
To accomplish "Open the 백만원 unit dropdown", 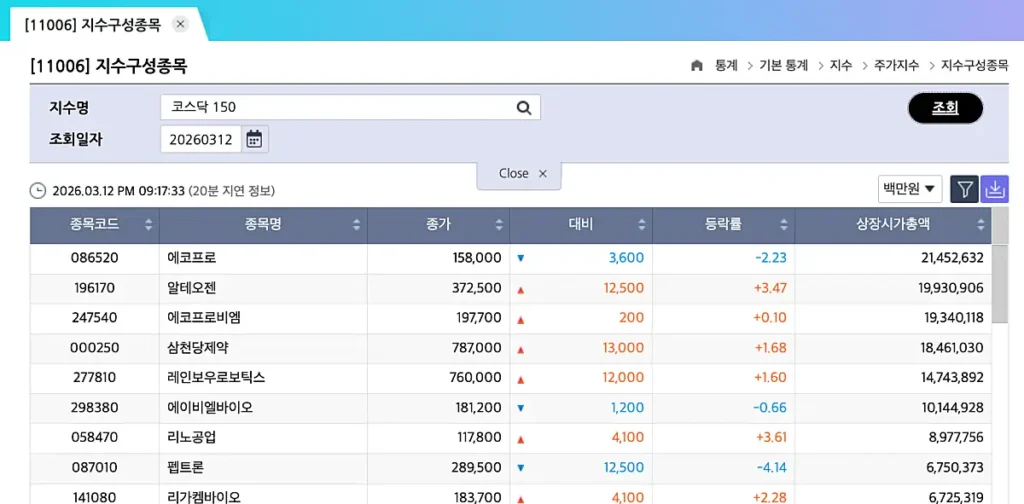I will pos(910,189).
